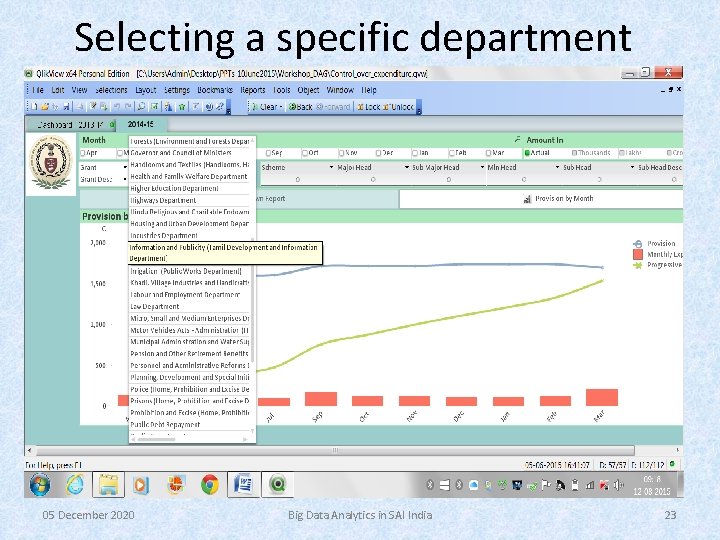Open Google Chrome from the taskbar
The height and width of the screenshot is (540, 720).
209,485
